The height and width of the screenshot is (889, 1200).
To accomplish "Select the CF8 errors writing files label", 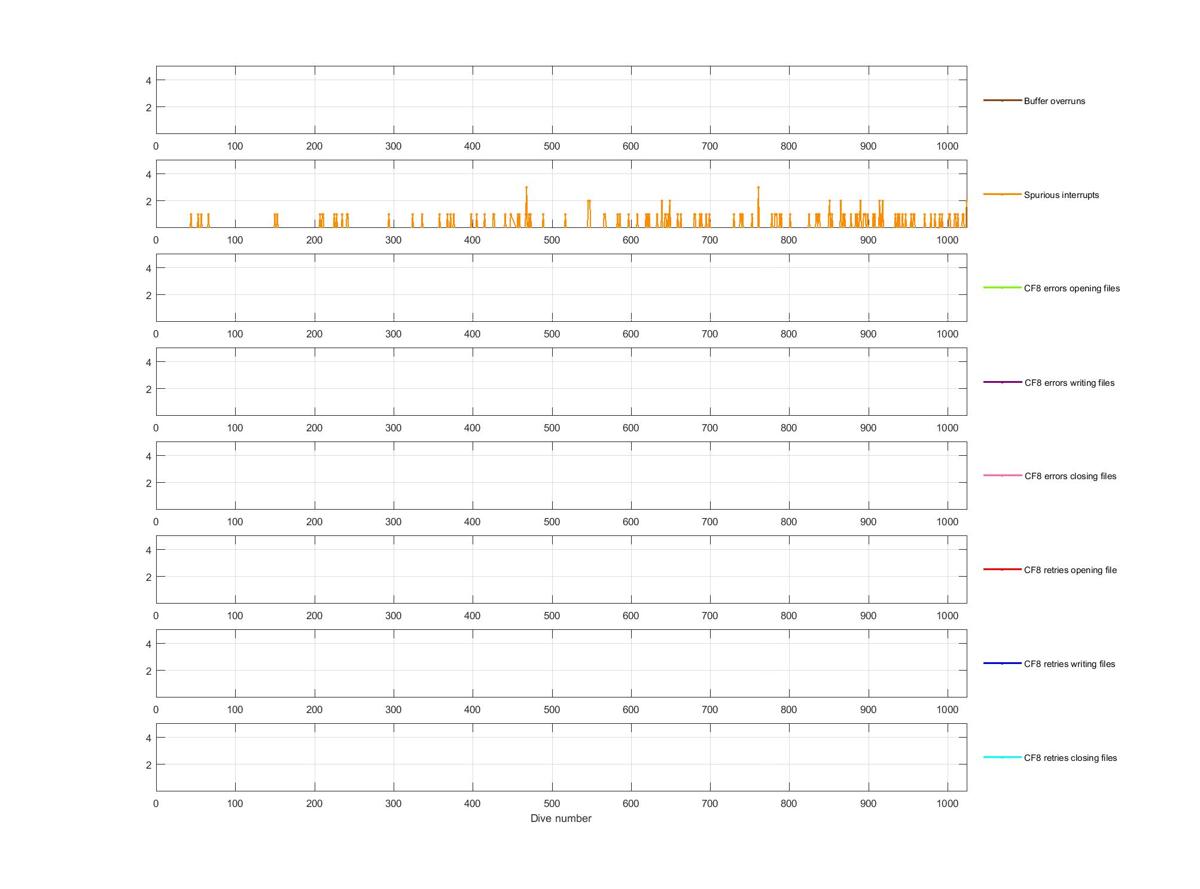I will pyautogui.click(x=1069, y=382).
